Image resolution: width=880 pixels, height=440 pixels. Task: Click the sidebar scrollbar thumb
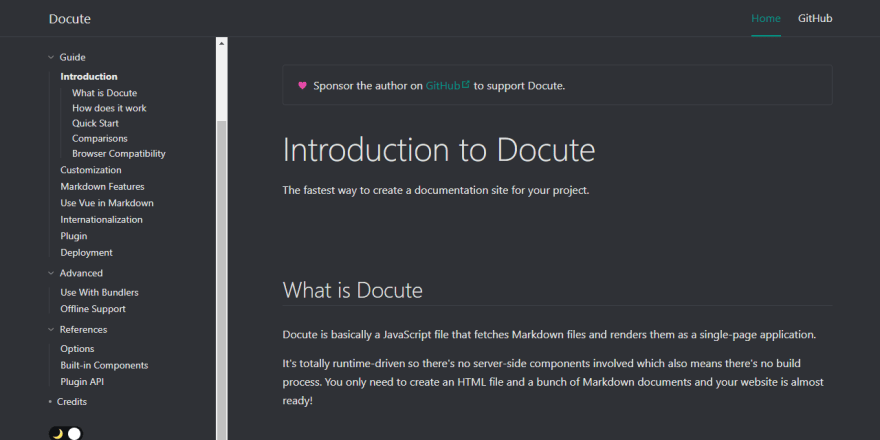click(x=222, y=280)
